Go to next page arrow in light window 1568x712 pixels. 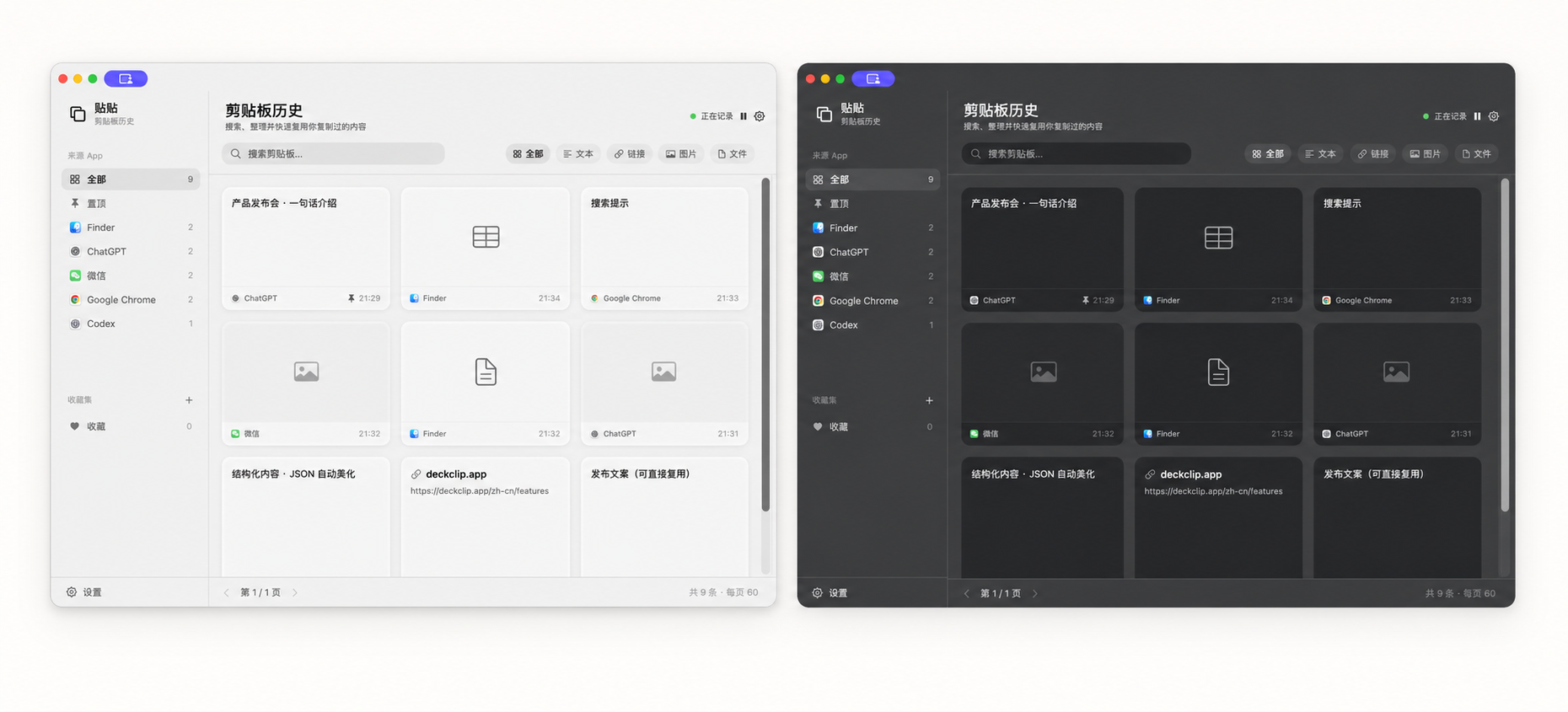[x=294, y=592]
